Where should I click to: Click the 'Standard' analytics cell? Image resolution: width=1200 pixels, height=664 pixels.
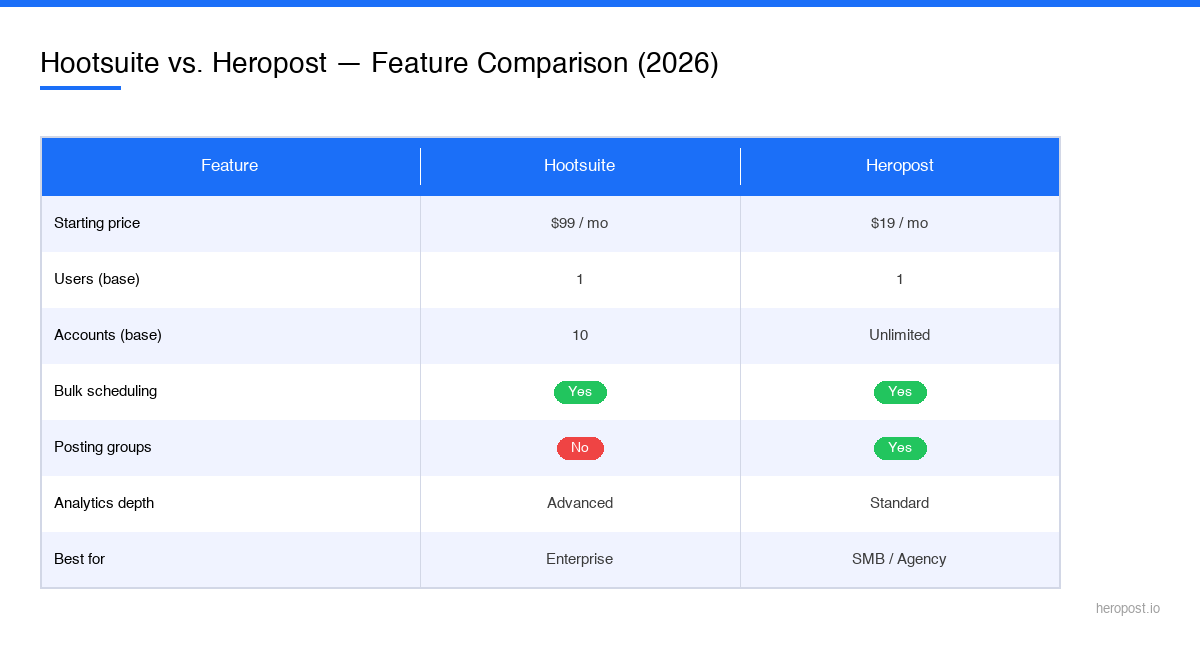(x=900, y=503)
